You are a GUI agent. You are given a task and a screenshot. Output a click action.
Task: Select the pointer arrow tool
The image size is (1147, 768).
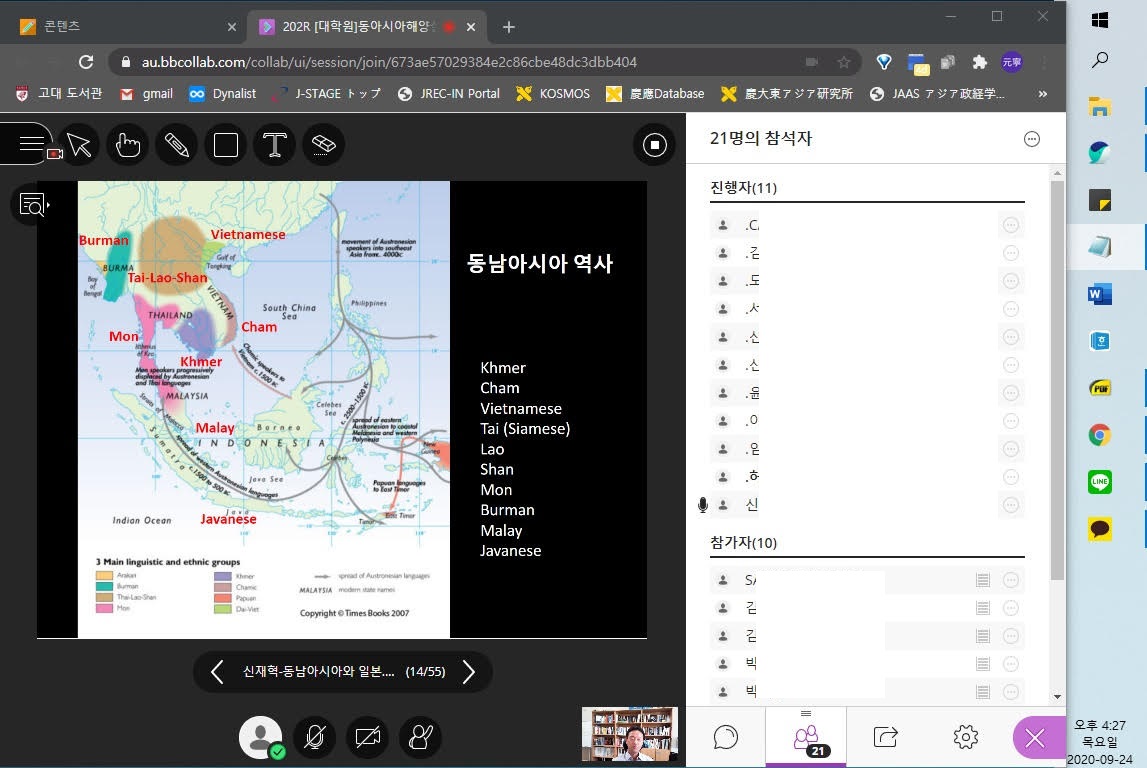coord(80,145)
